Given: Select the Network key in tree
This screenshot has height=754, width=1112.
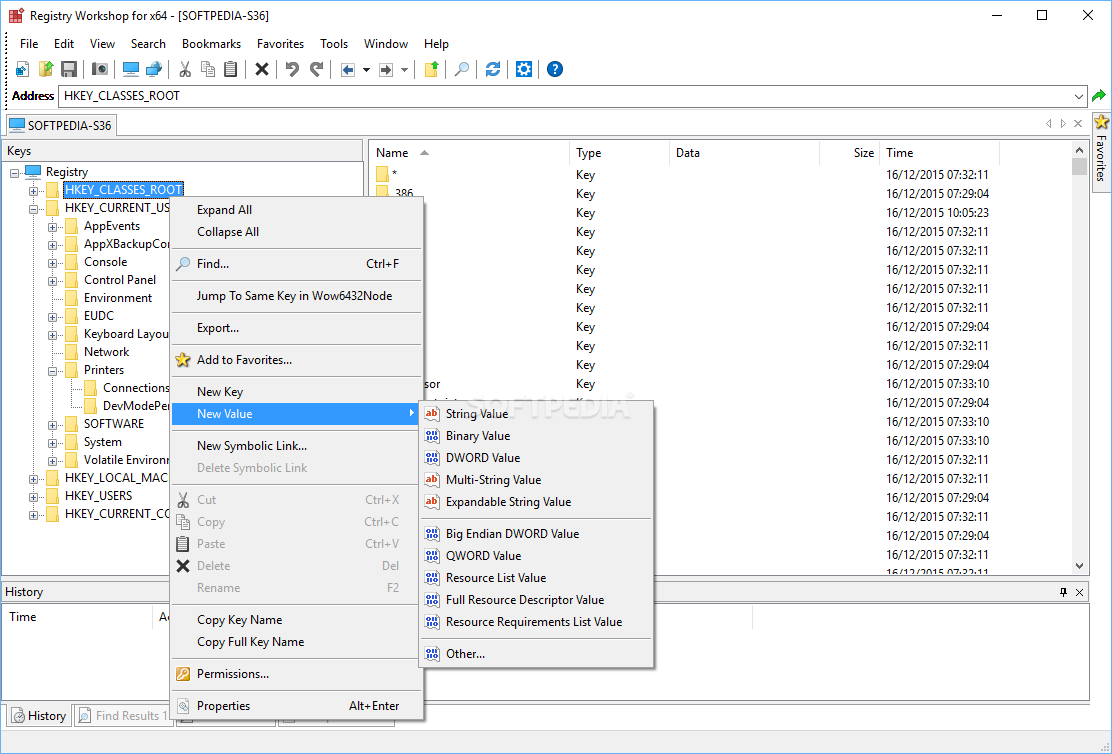Looking at the screenshot, I should coord(106,352).
